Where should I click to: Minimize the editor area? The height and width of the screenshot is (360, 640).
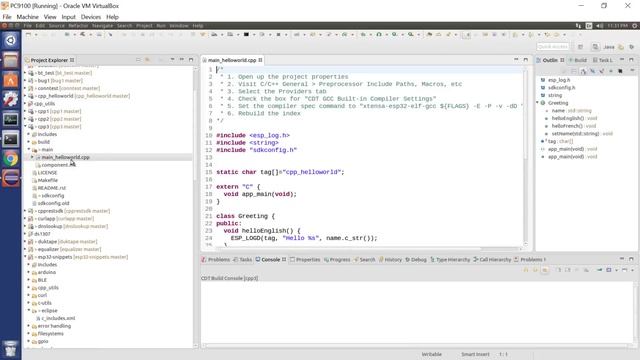[x=516, y=60]
